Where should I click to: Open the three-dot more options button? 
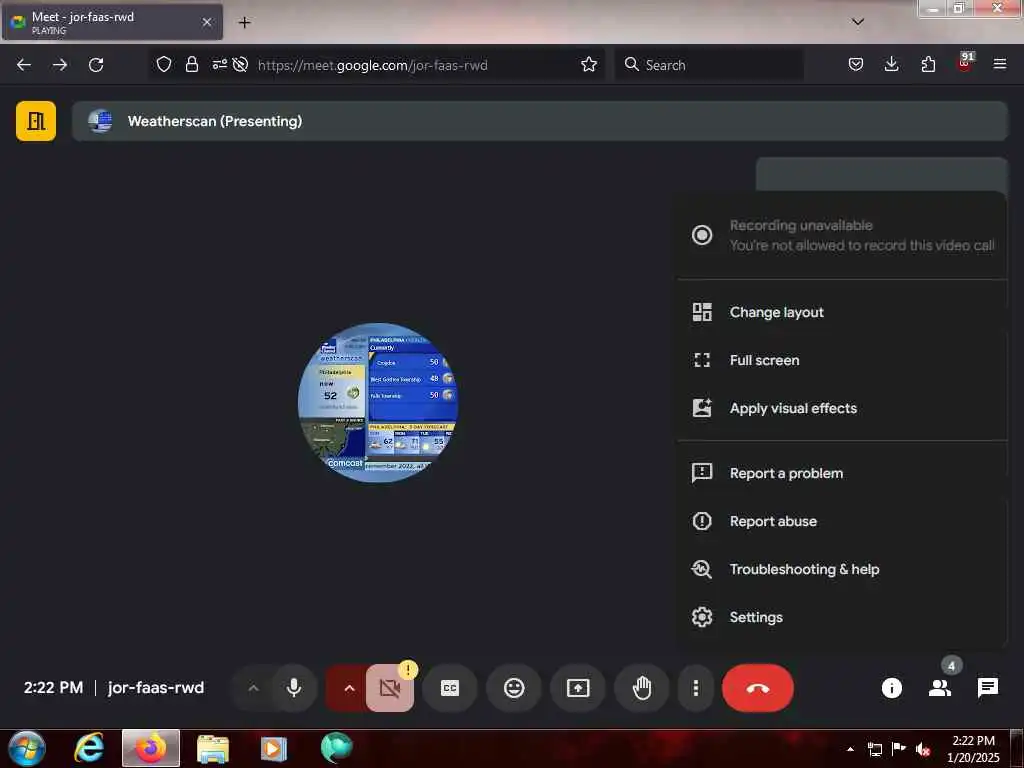coord(696,688)
